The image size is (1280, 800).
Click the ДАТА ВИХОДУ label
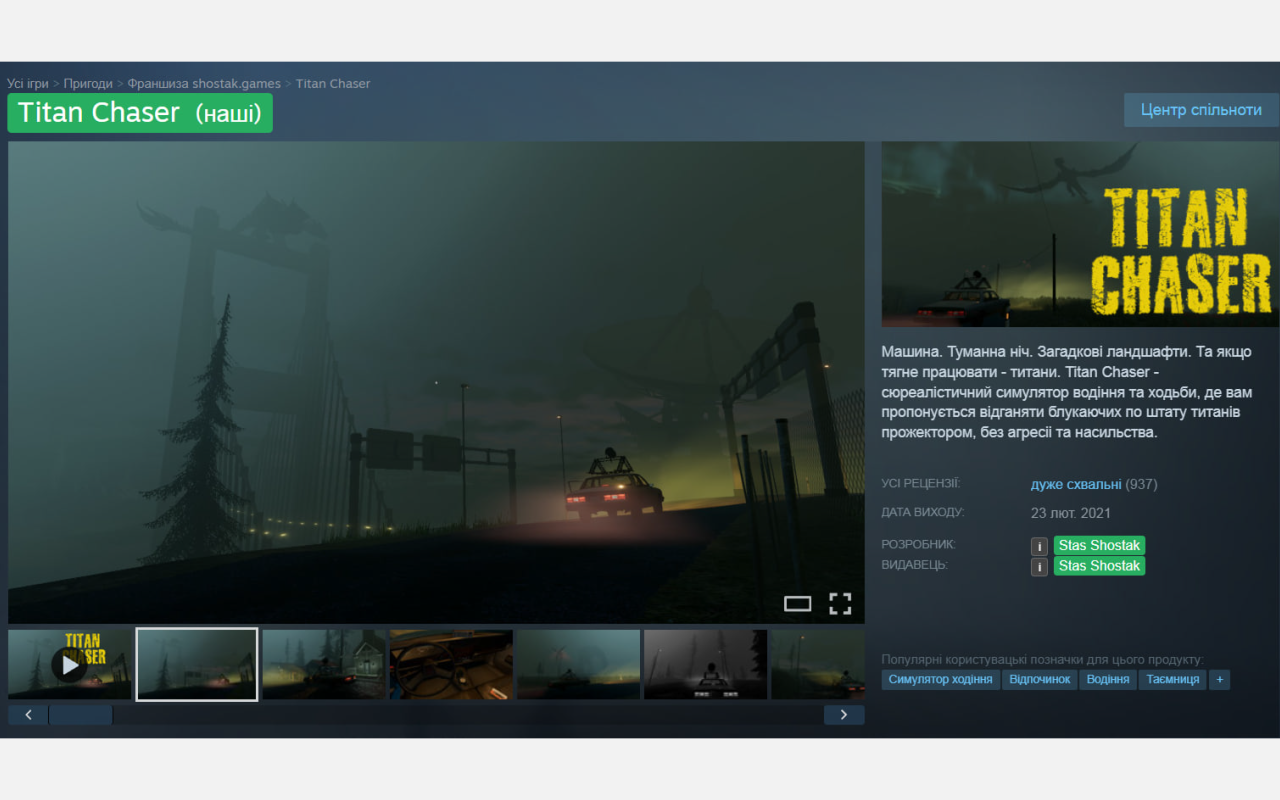point(922,513)
